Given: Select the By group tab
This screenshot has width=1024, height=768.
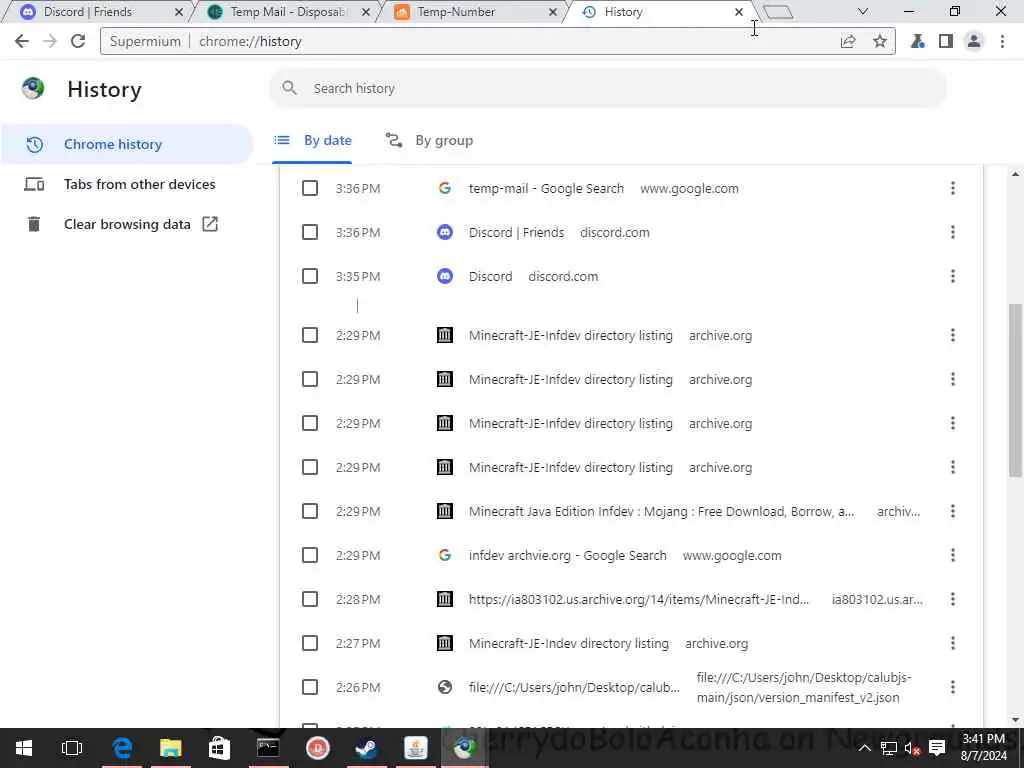Looking at the screenshot, I should 429,140.
